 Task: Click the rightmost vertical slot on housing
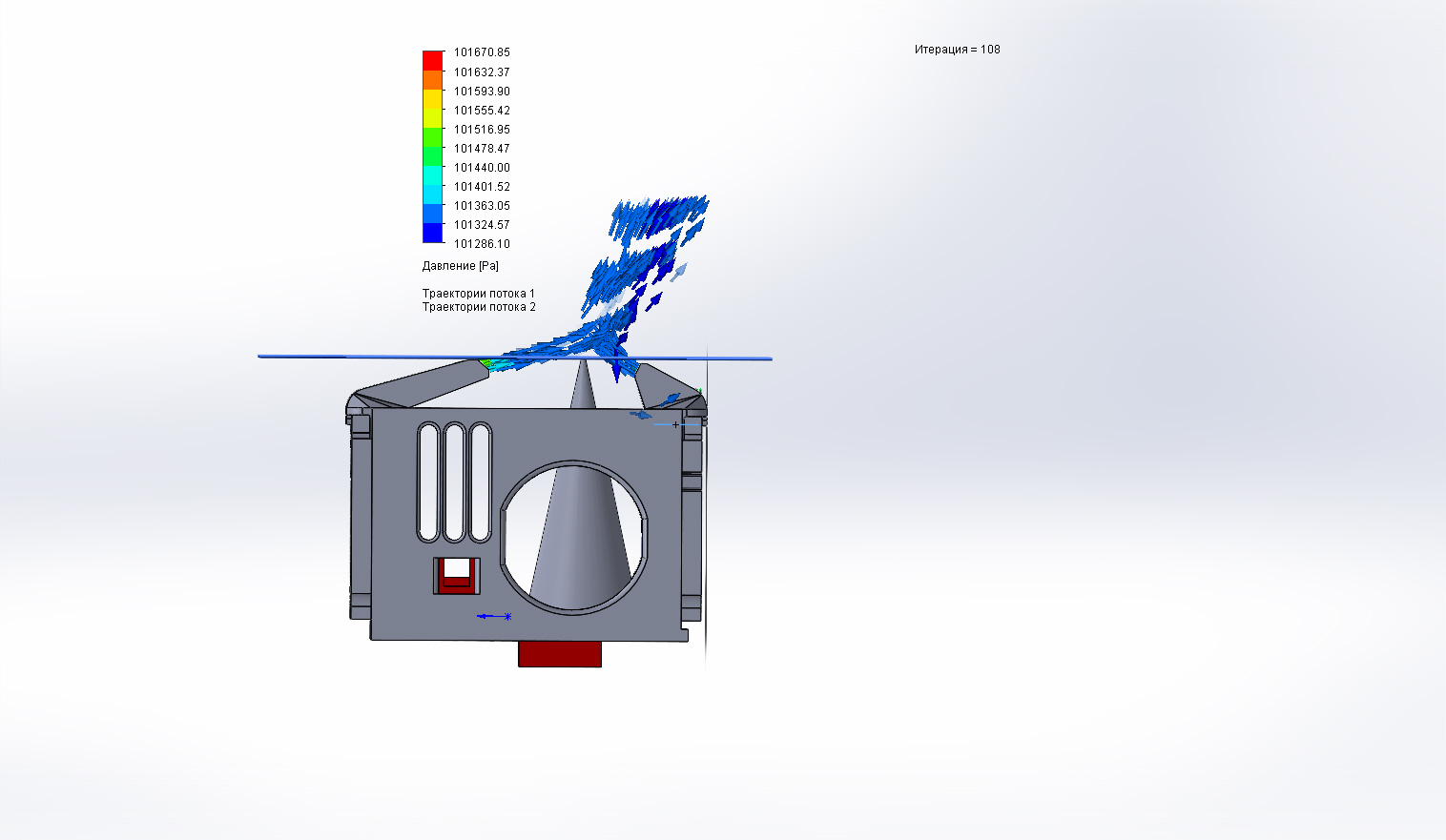click(x=482, y=482)
